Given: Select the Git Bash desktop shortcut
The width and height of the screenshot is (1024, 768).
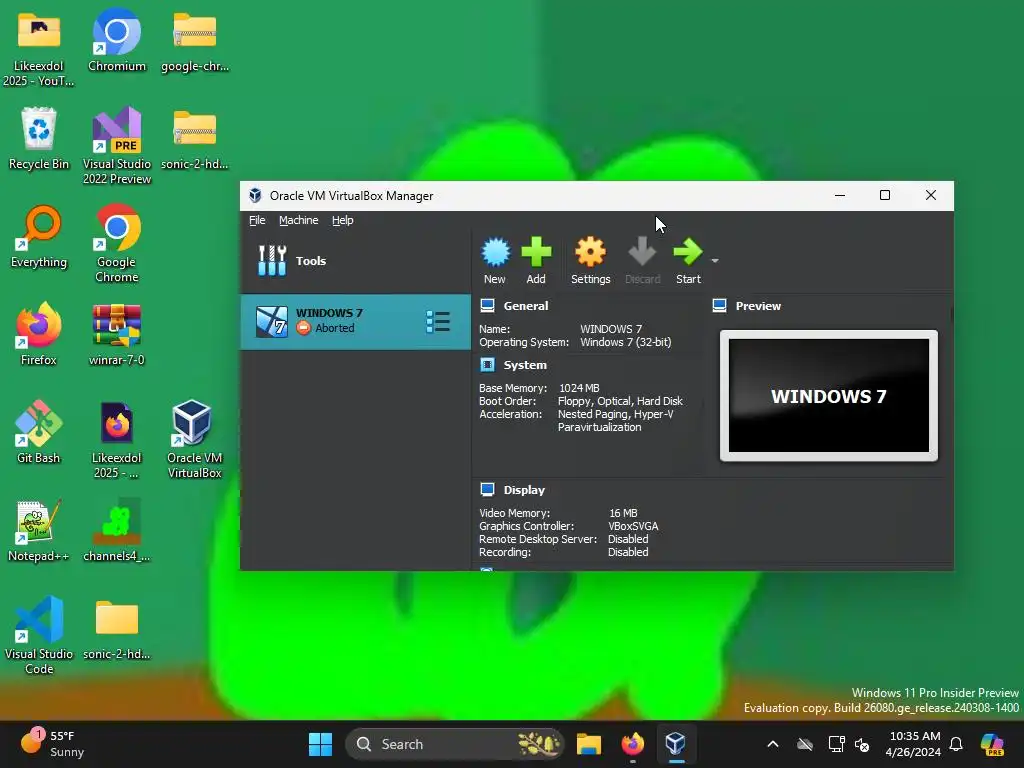Looking at the screenshot, I should [39, 431].
